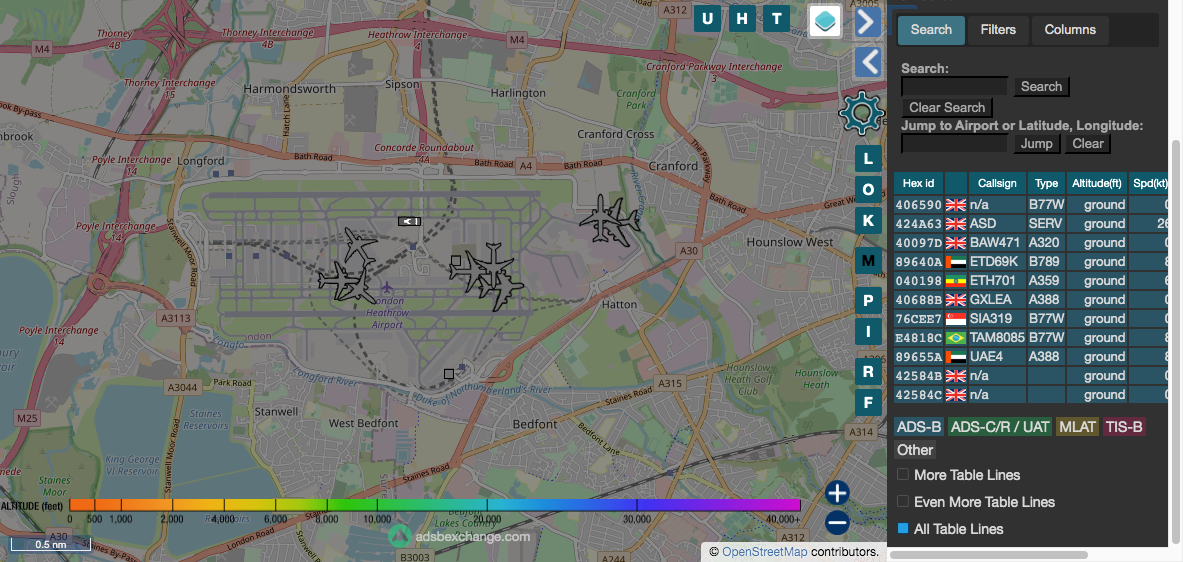This screenshot has height=562, width=1183.
Task: Click the H map toggle button
Action: click(742, 19)
